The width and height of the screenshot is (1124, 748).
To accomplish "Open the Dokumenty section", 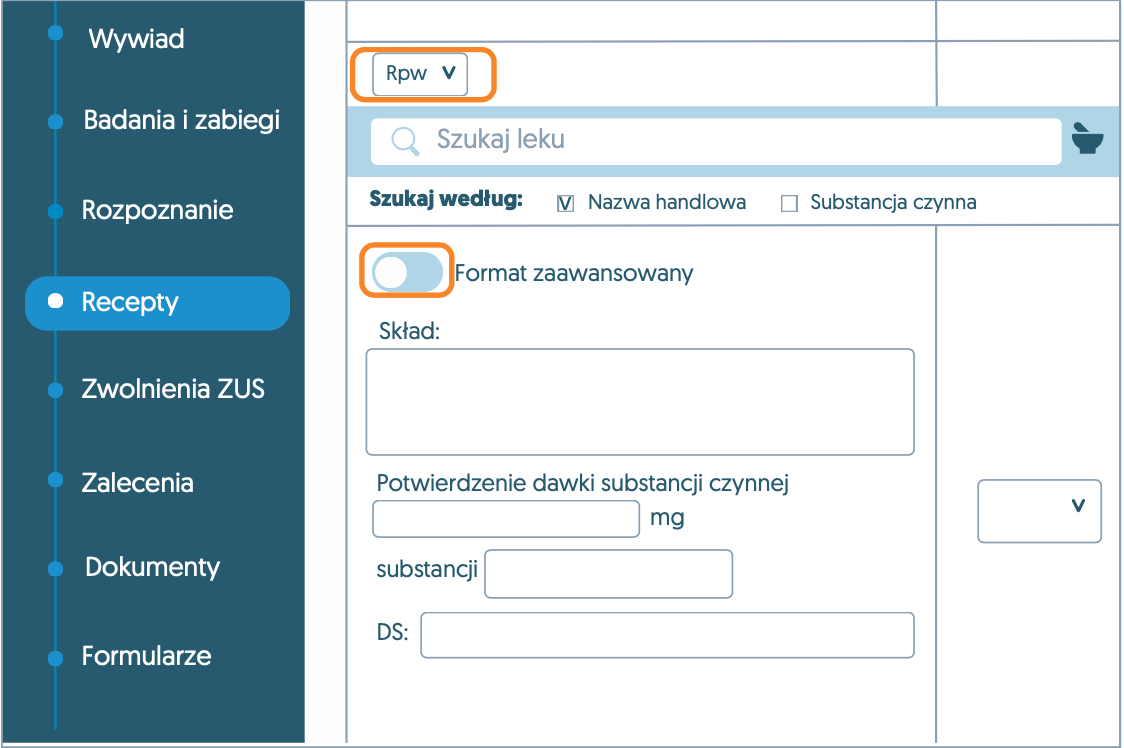I will [x=152, y=567].
